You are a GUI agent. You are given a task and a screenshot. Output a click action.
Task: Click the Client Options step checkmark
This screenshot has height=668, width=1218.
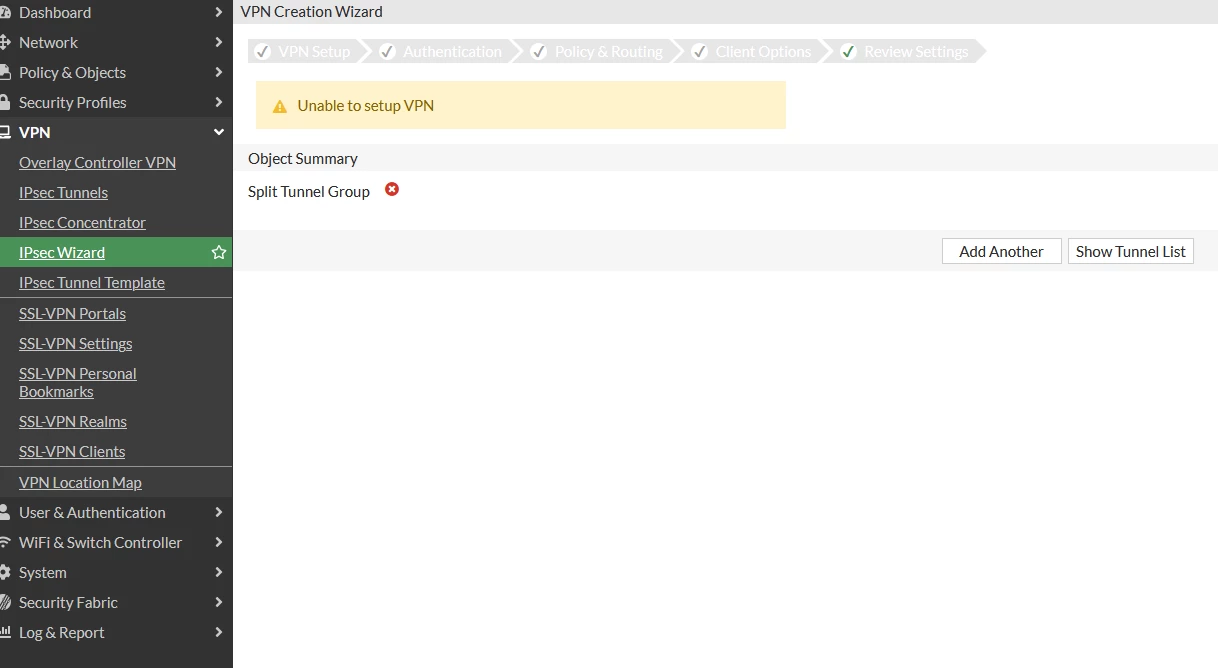(700, 52)
